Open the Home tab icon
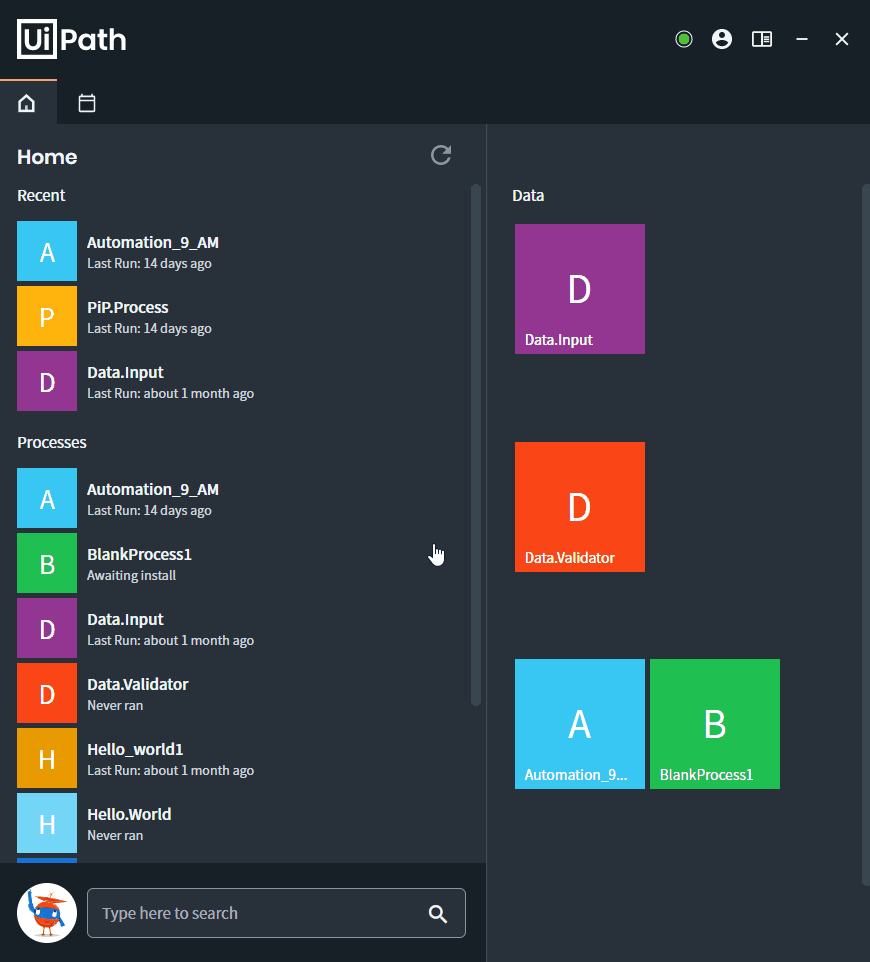 click(26, 103)
